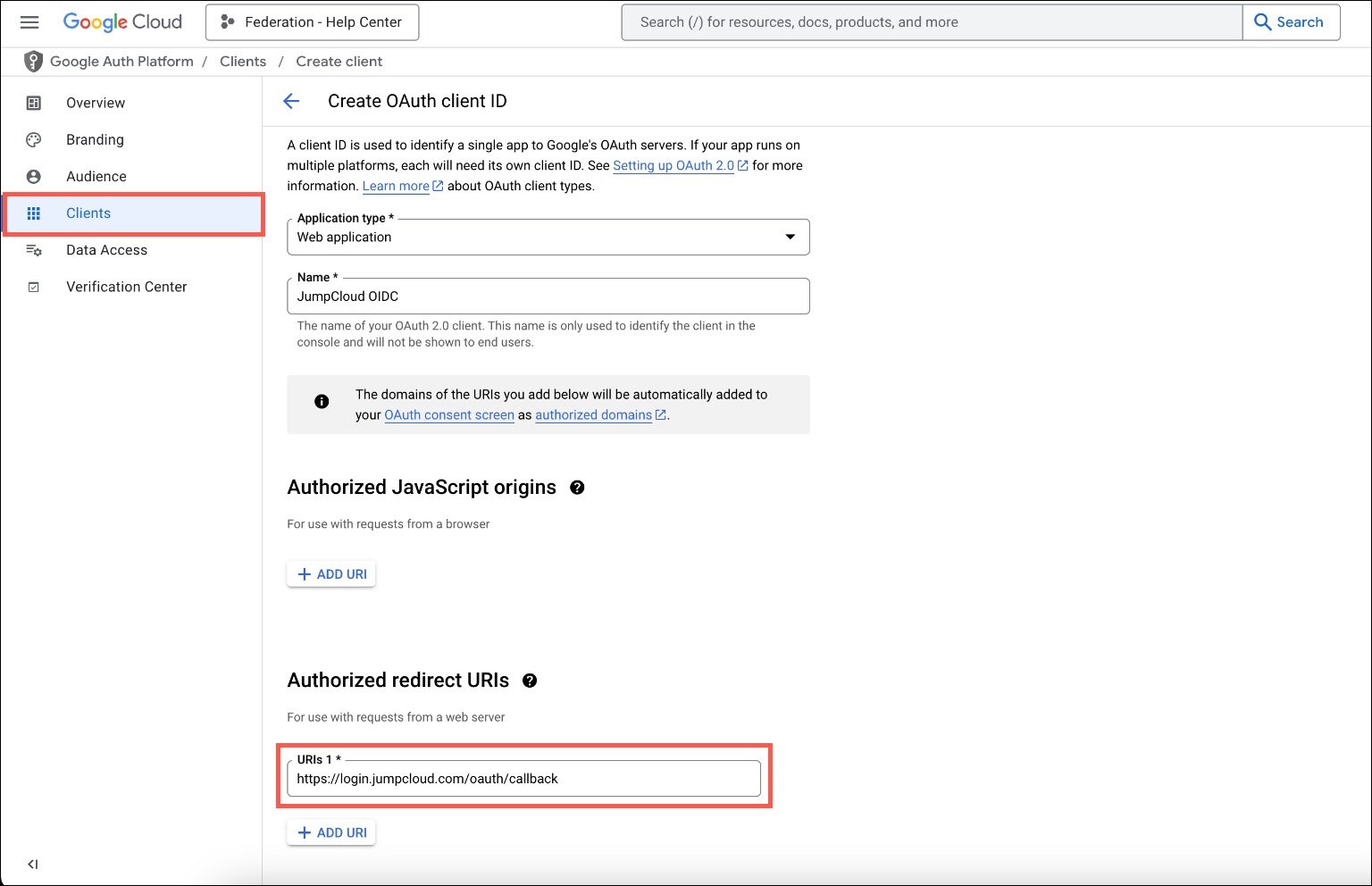Viewport: 1372px width, 886px height.
Task: Click the back arrow beside Create OAuth client ID
Action: click(x=290, y=101)
